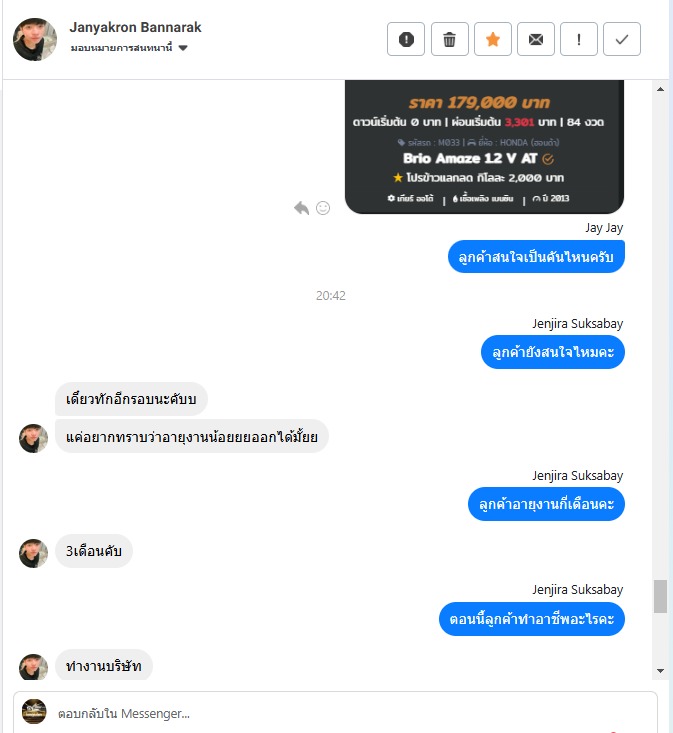673x733 pixels.
Task: Reply to car listing with arrow icon
Action: (x=301, y=208)
